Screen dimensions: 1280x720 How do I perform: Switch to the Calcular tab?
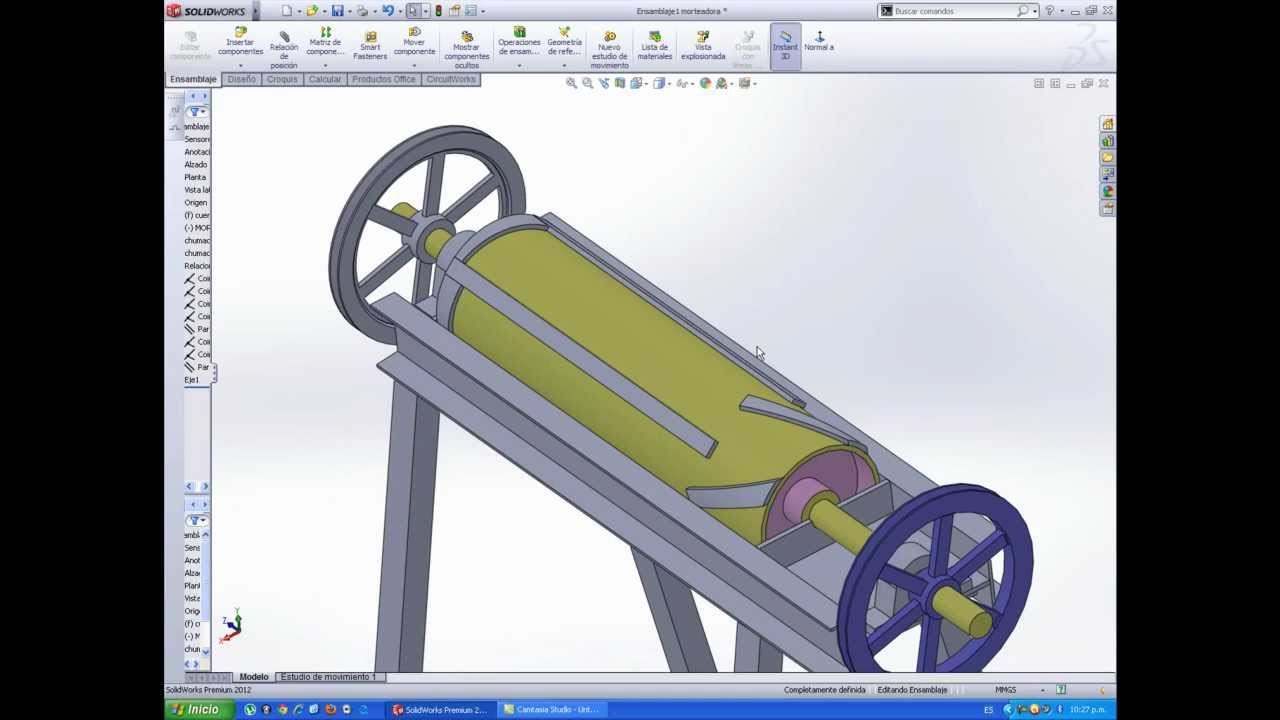coord(325,79)
